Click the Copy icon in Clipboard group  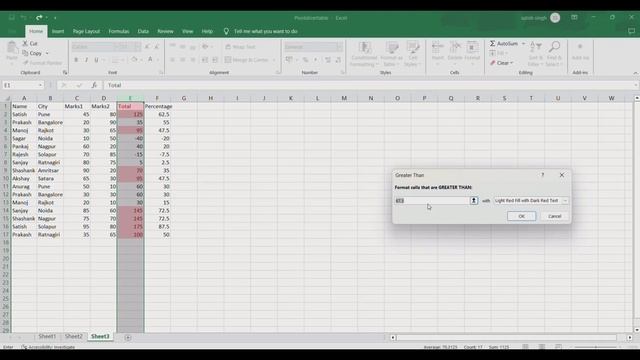[x=25, y=53]
